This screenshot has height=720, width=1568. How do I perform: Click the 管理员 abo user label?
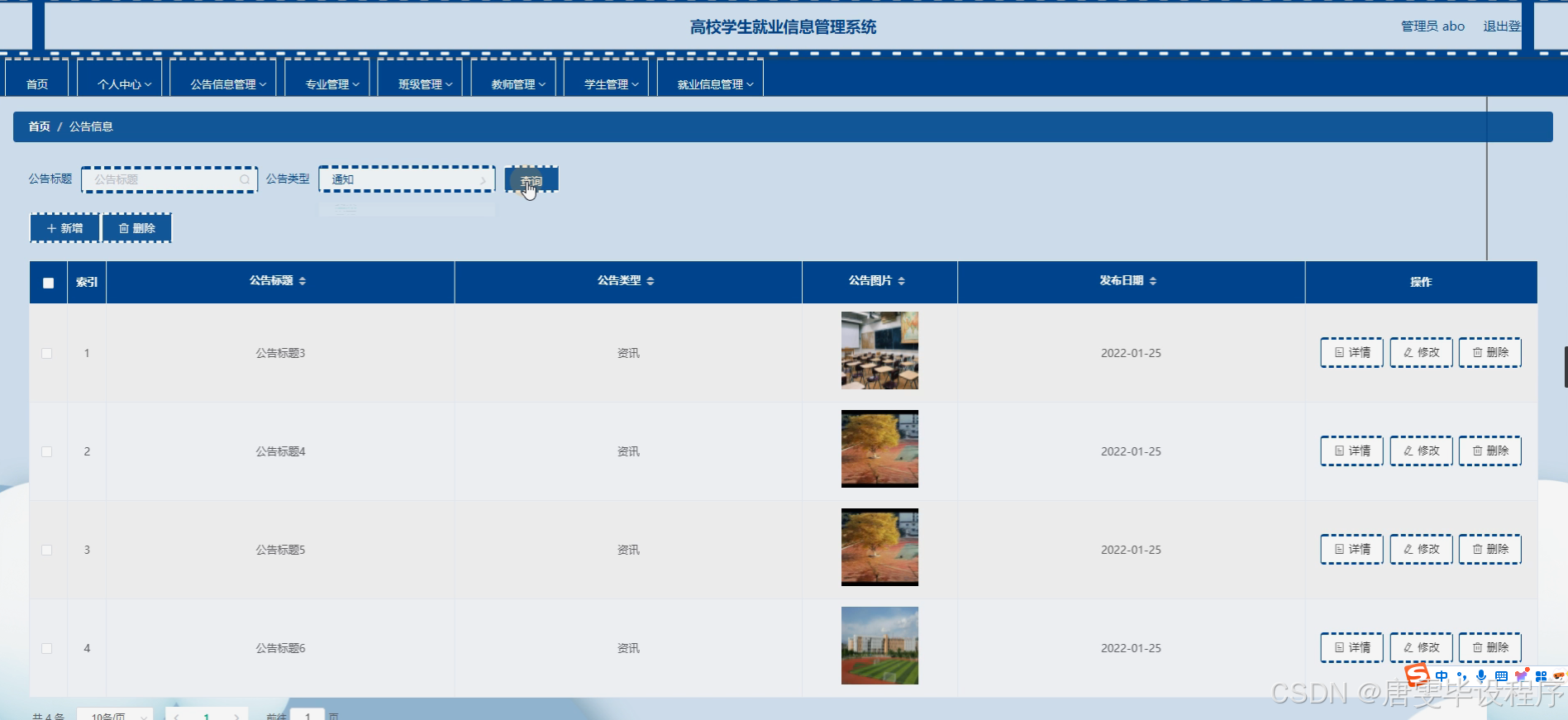tap(1432, 26)
